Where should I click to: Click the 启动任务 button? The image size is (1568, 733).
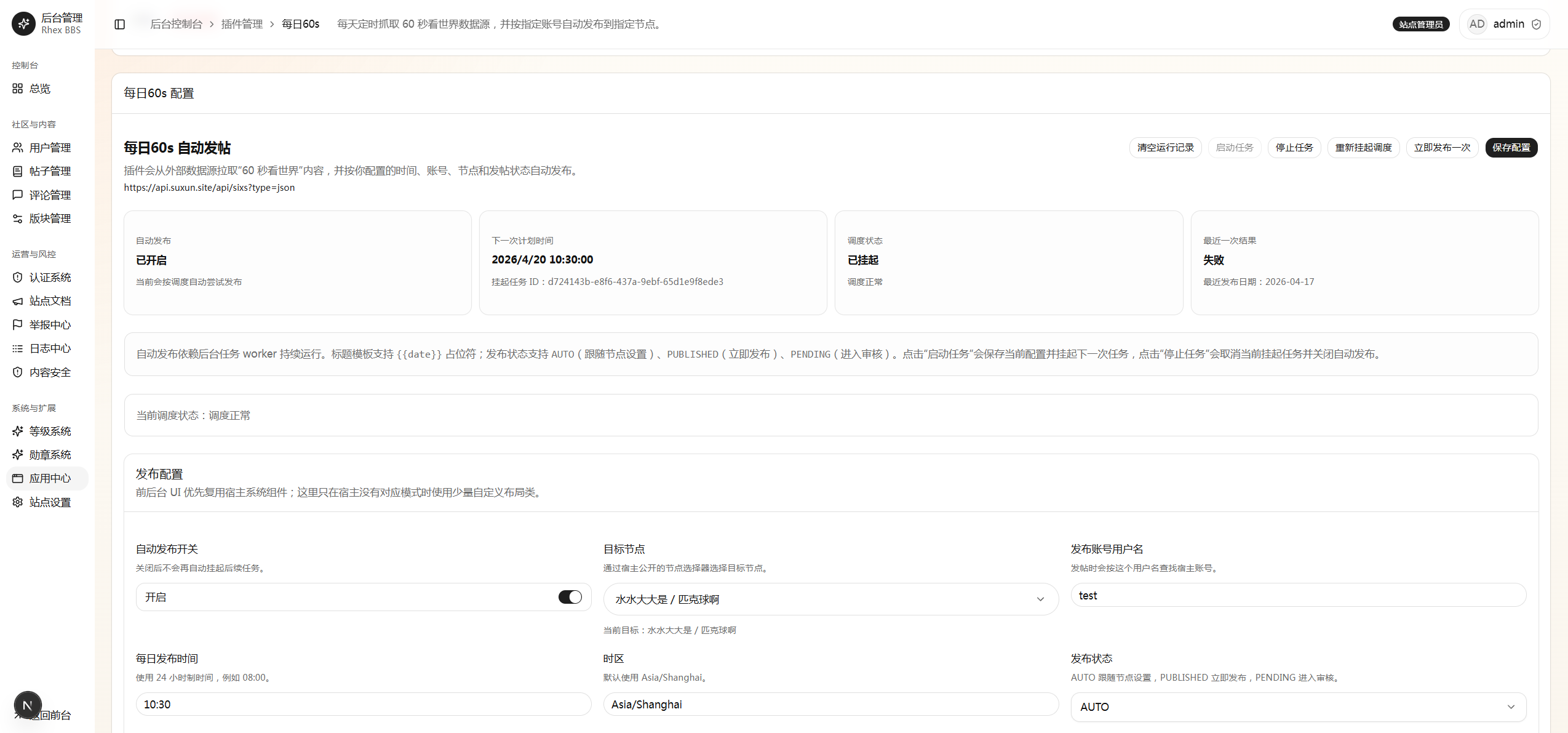[1234, 148]
